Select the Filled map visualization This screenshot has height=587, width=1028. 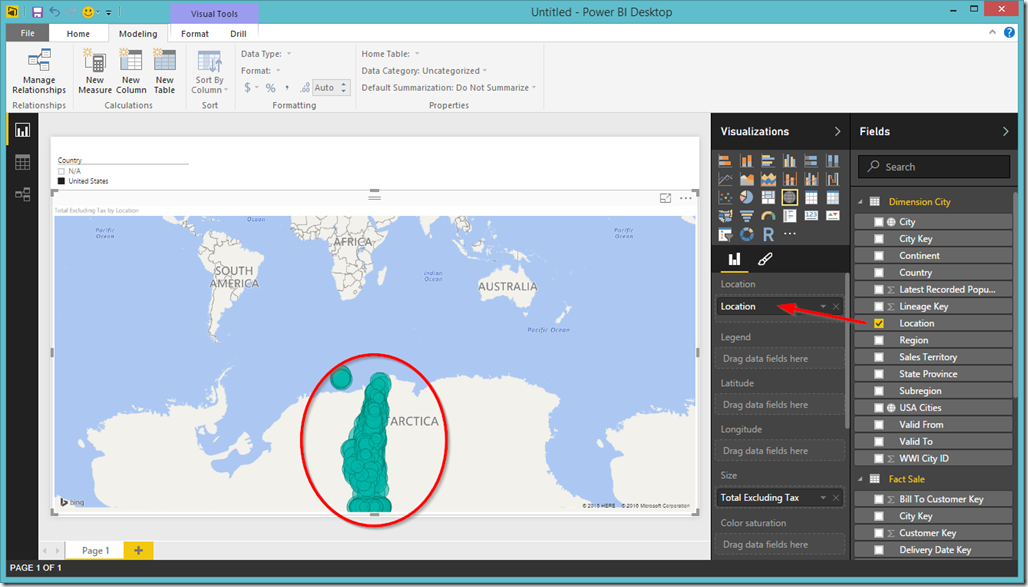[x=725, y=216]
